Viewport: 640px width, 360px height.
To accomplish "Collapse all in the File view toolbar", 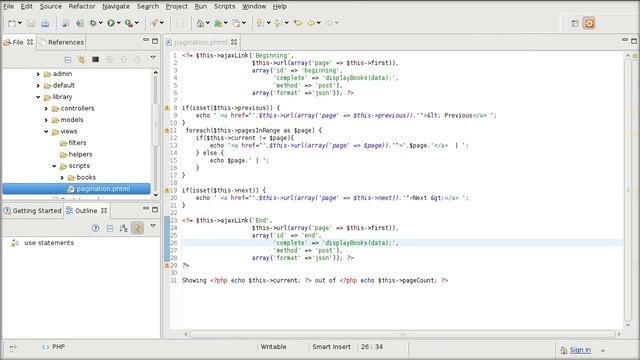I will [68, 60].
